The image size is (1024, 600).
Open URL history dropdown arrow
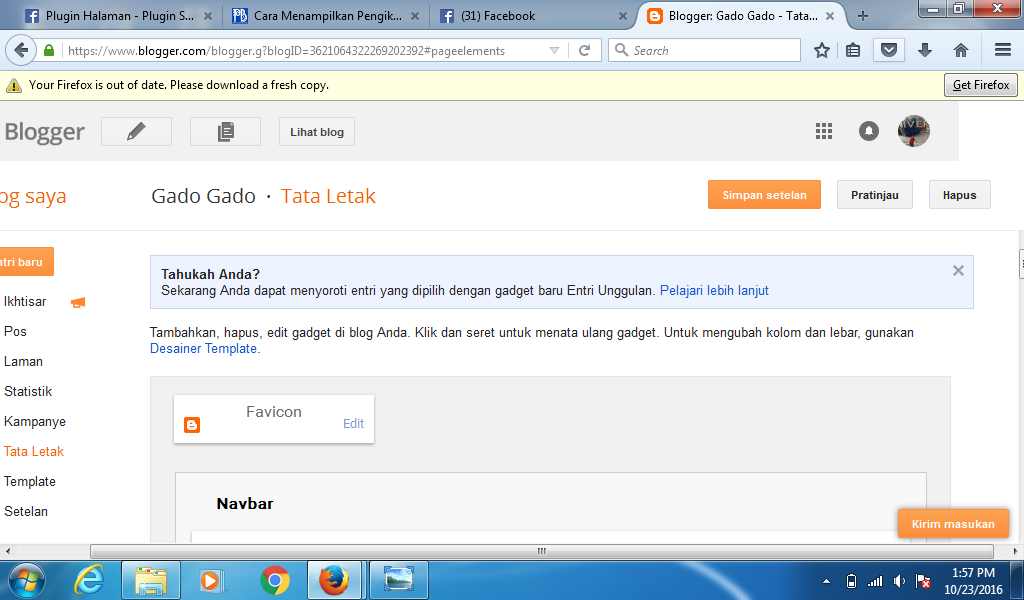click(x=554, y=50)
